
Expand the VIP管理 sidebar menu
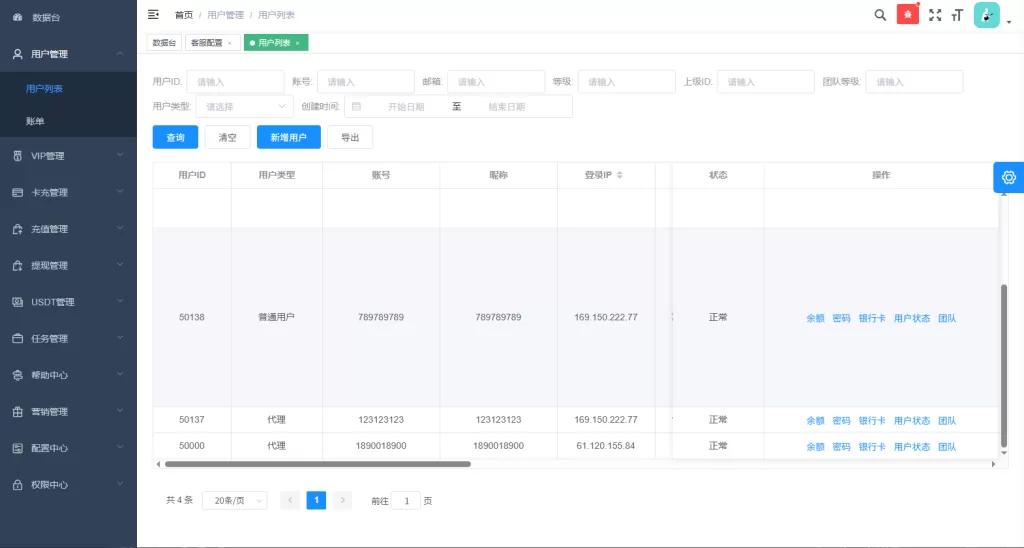pyautogui.click(x=68, y=156)
